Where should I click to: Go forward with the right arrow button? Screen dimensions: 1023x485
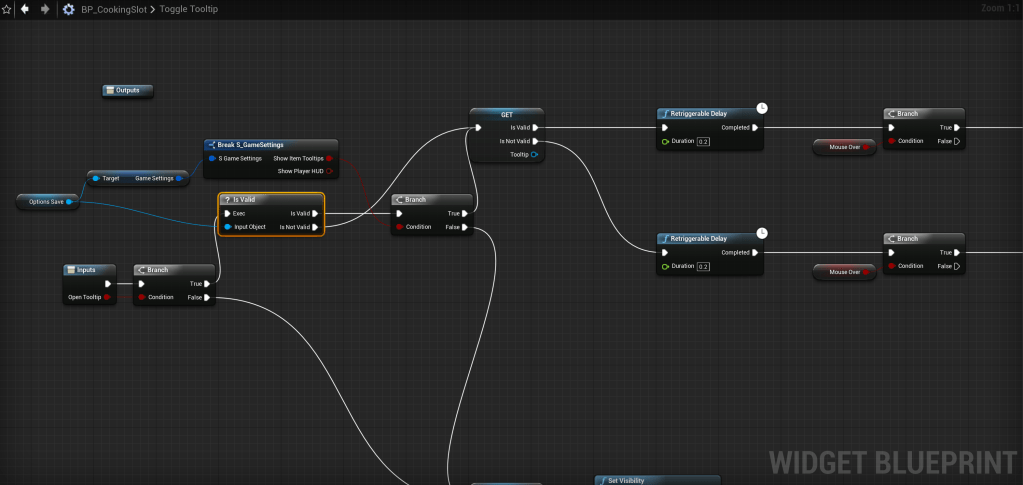(45, 9)
